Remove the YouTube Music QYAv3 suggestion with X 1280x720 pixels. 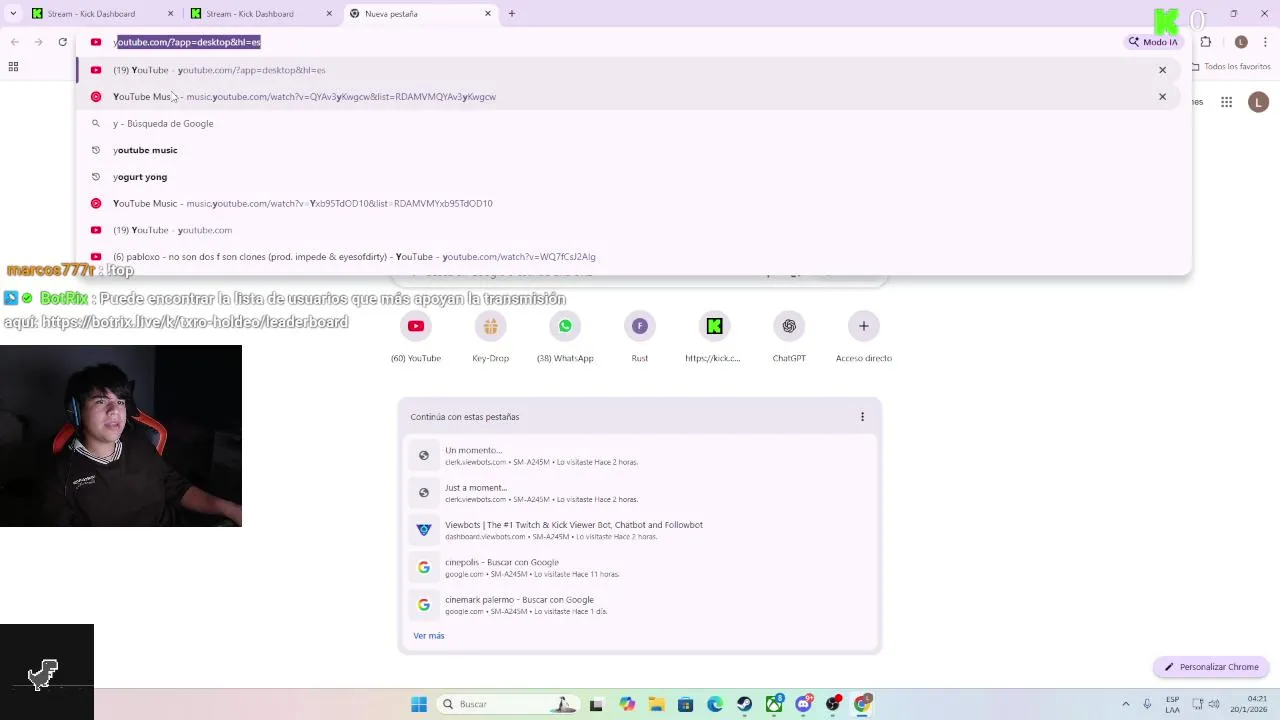[x=1162, y=97]
